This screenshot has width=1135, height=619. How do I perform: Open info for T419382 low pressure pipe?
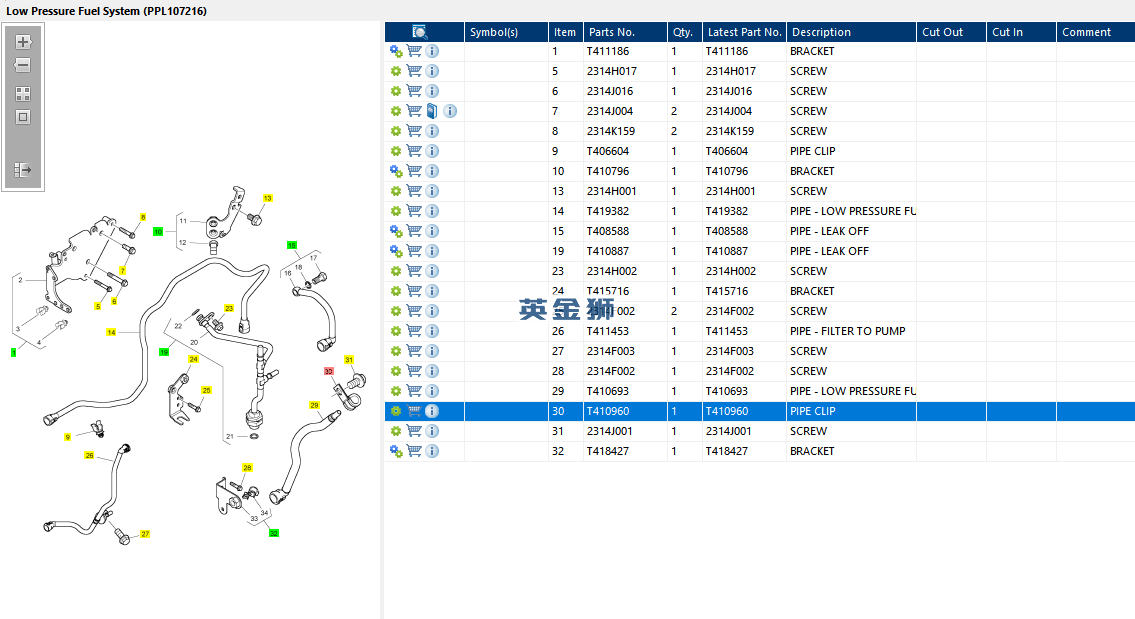tap(432, 211)
